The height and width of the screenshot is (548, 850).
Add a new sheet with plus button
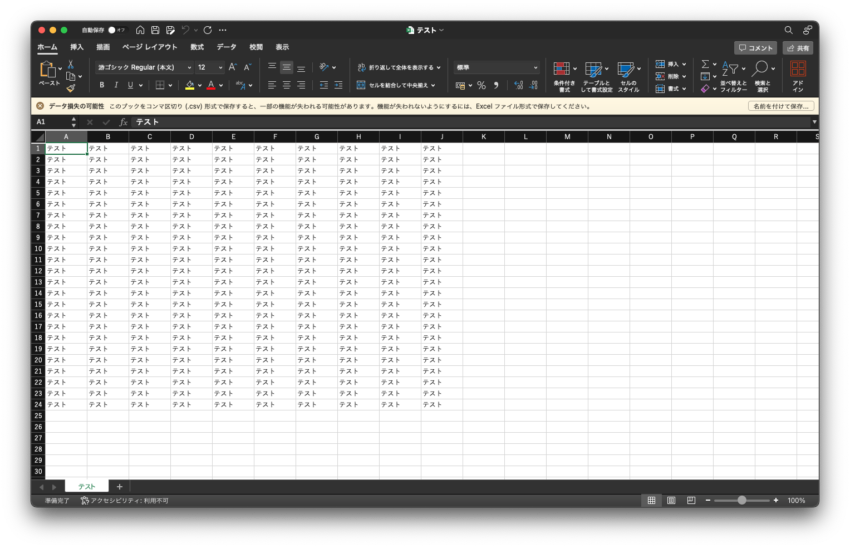click(x=119, y=486)
